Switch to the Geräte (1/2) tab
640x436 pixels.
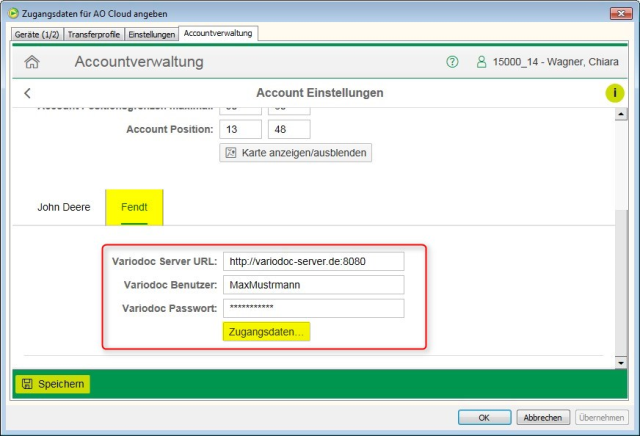click(36, 34)
